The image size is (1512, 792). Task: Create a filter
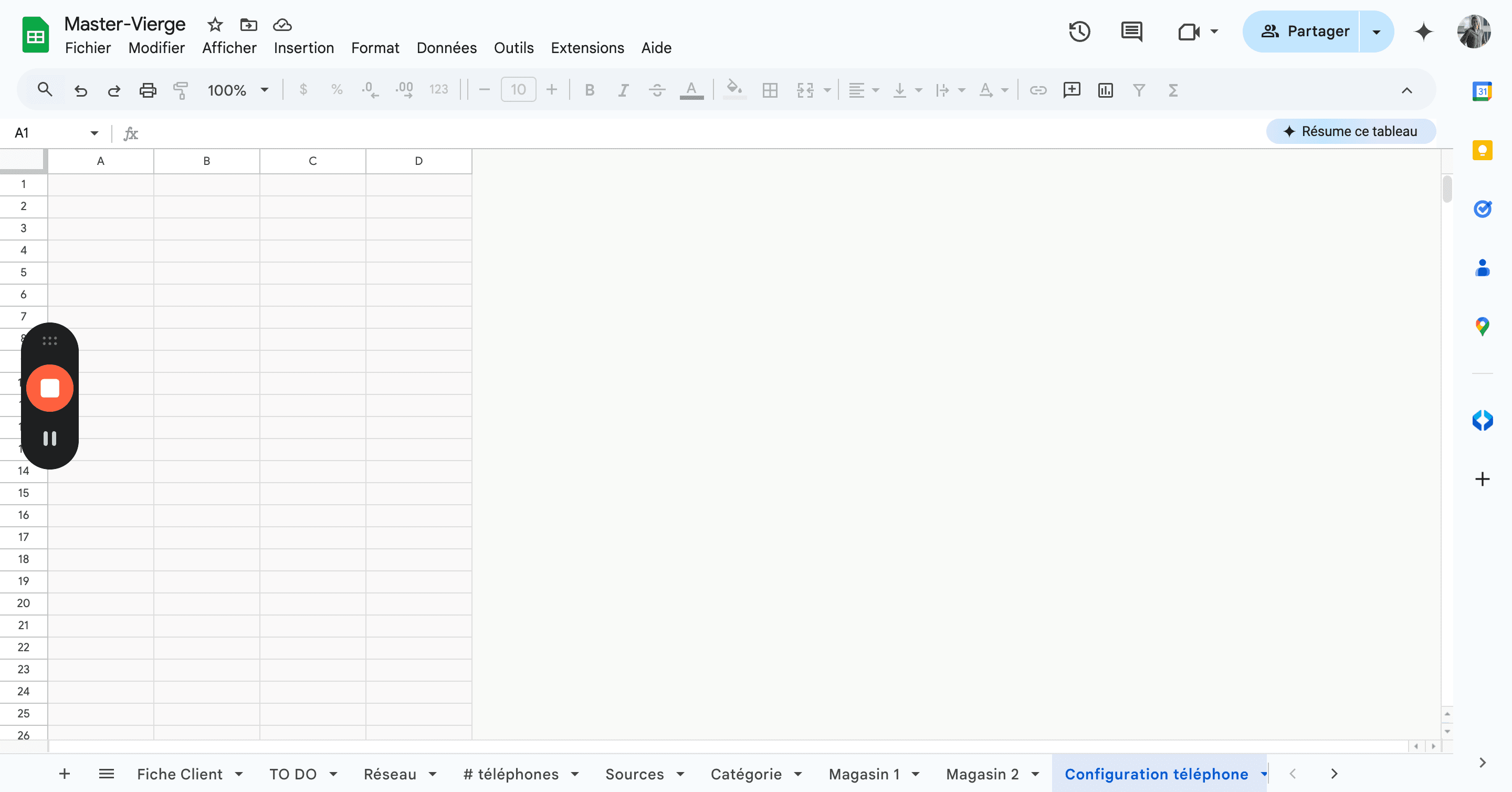(x=1139, y=90)
